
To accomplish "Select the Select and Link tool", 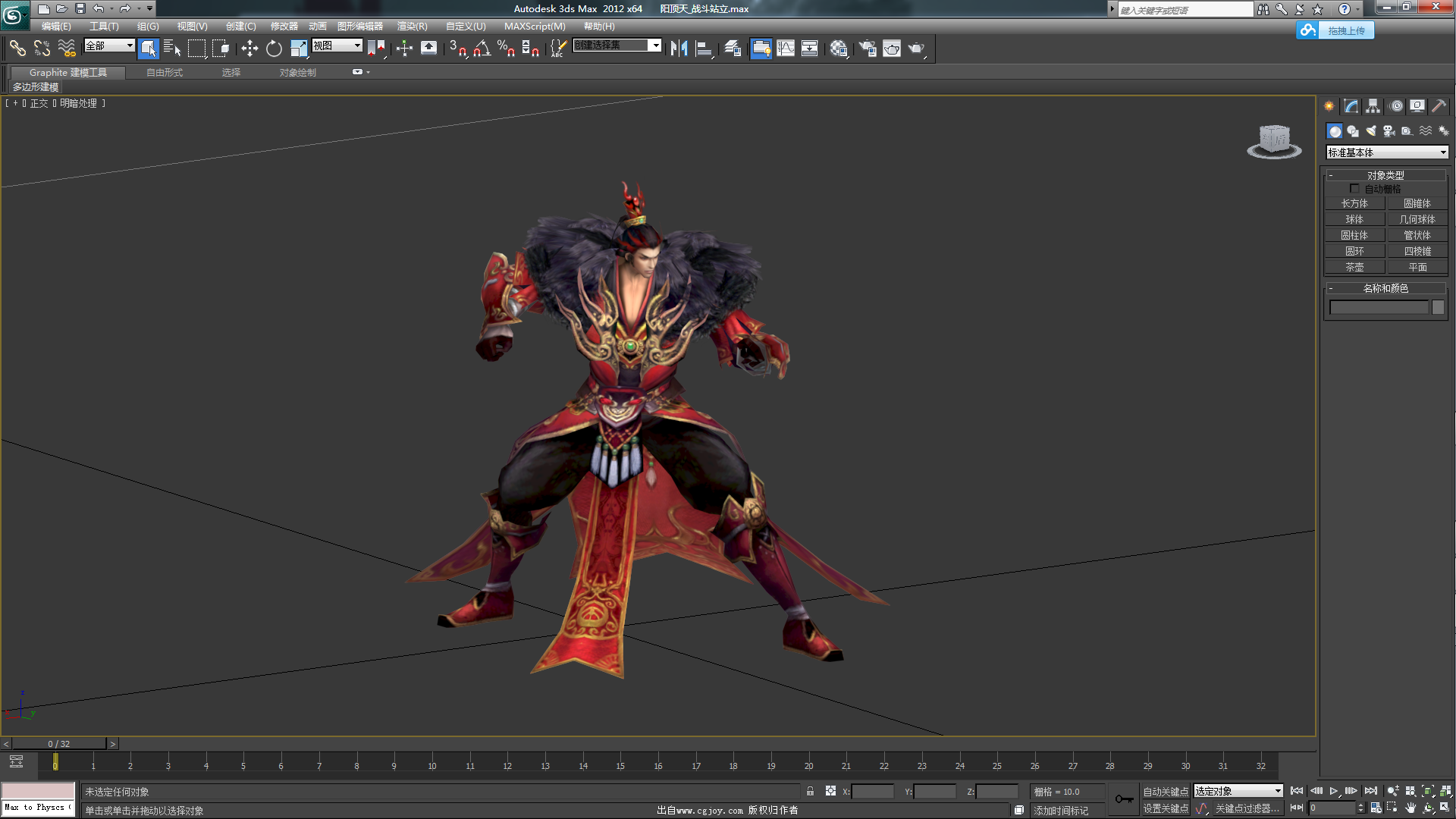I will (x=17, y=49).
